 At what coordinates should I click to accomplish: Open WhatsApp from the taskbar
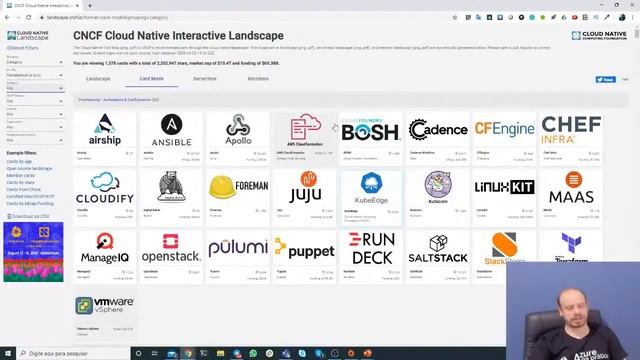click(x=253, y=353)
